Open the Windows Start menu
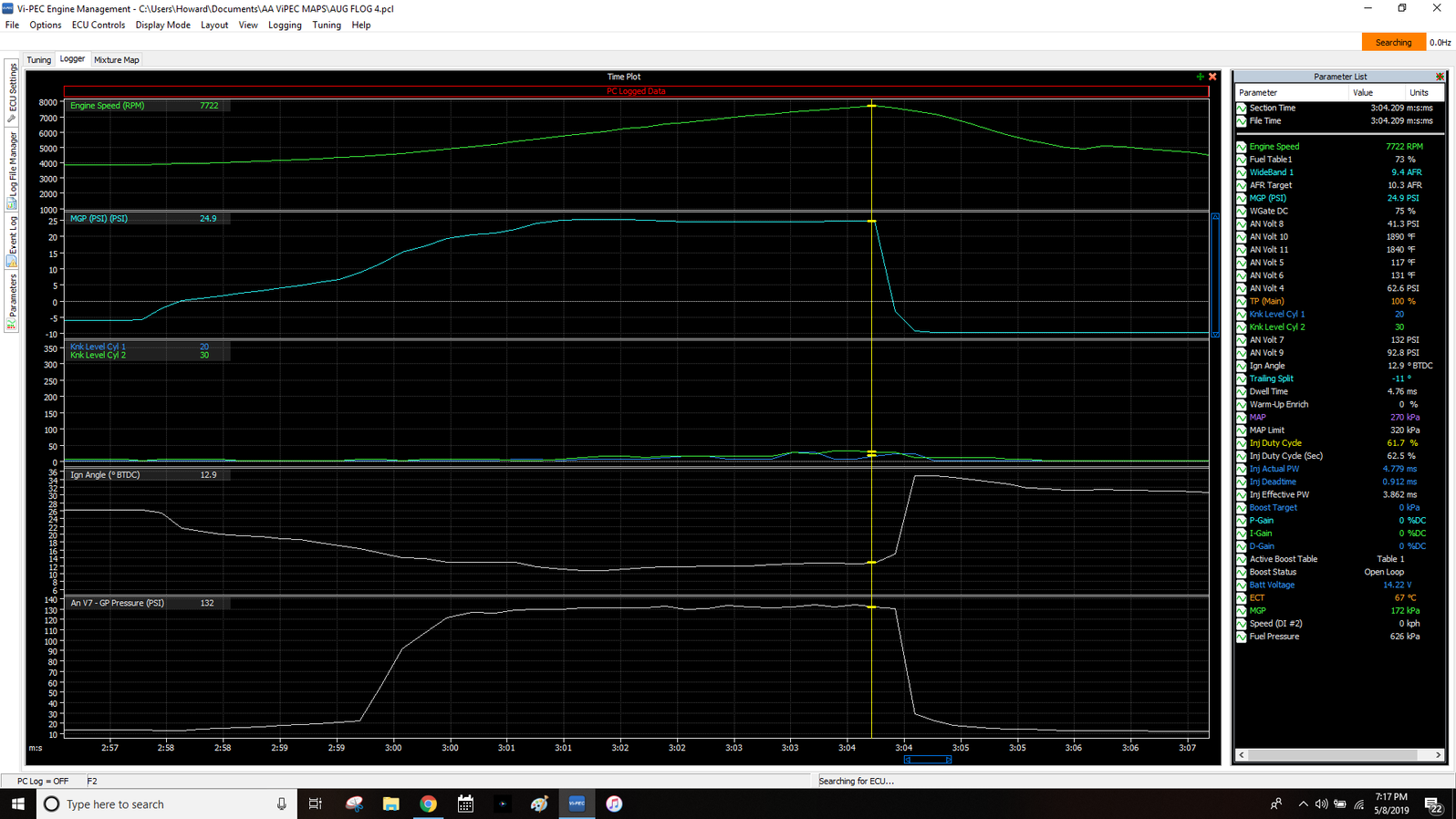This screenshot has width=1456, height=819. (x=18, y=803)
